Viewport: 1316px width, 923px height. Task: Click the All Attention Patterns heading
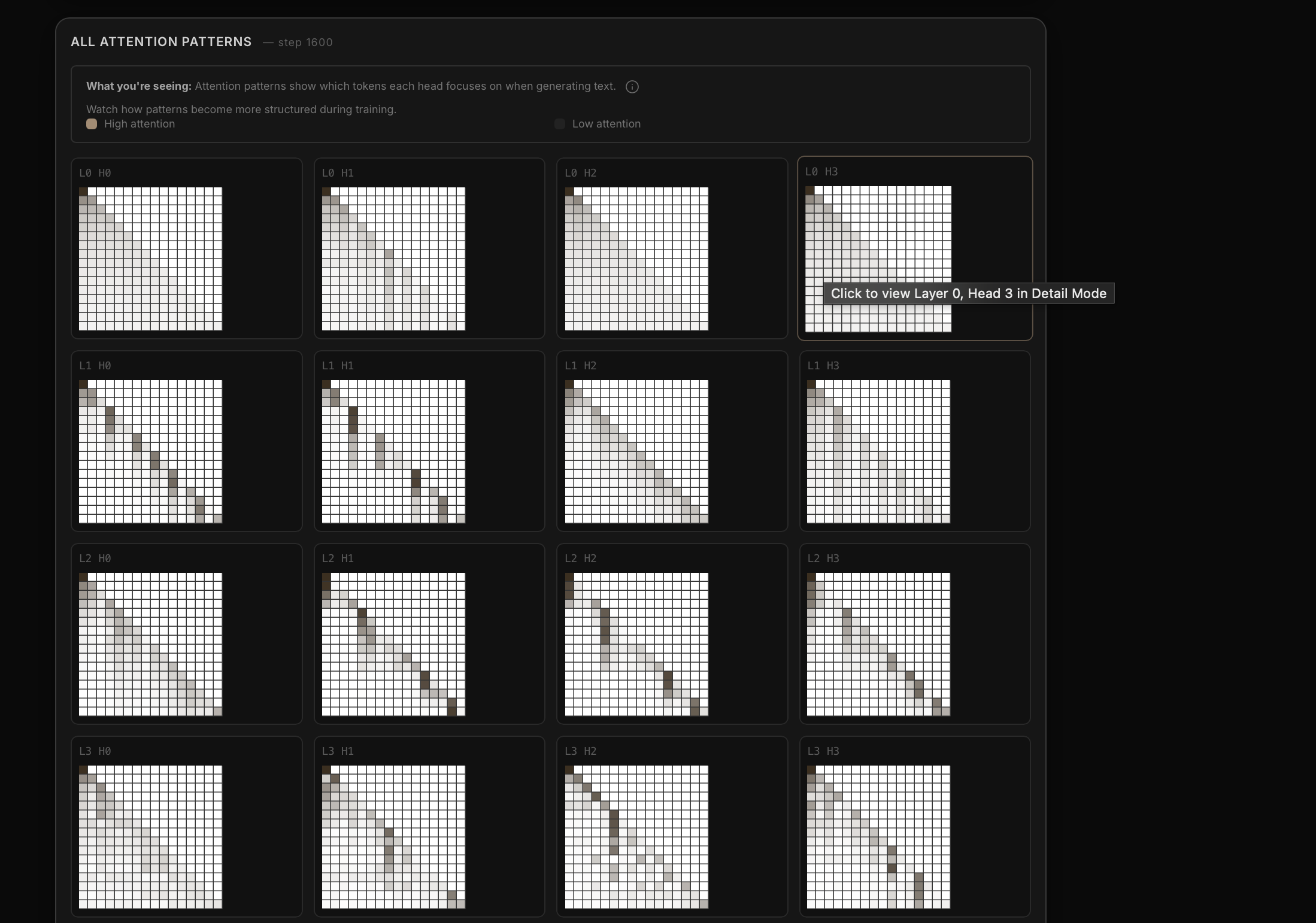point(161,42)
